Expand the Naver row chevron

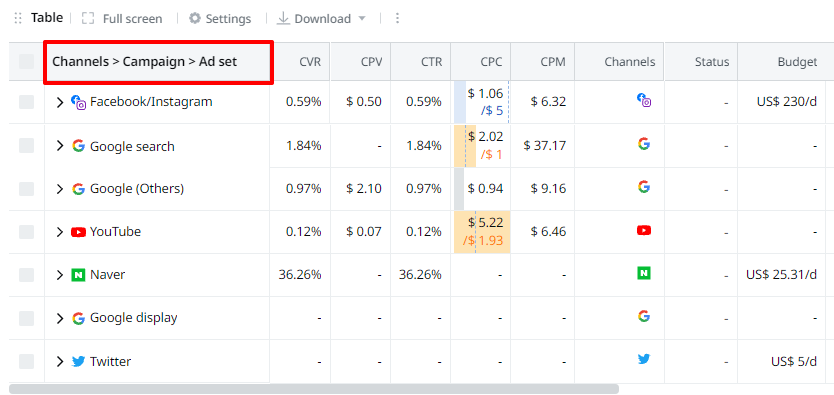[x=60, y=275]
